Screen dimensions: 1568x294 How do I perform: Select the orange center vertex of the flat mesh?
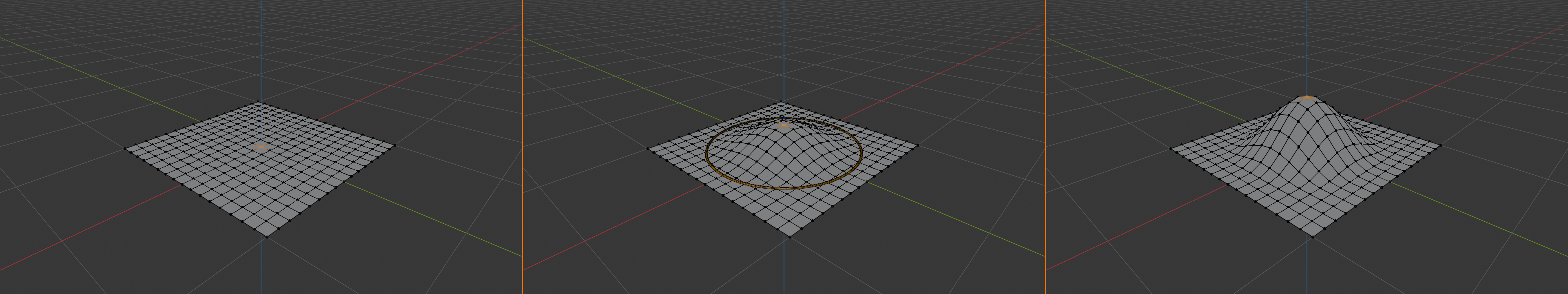tap(261, 147)
